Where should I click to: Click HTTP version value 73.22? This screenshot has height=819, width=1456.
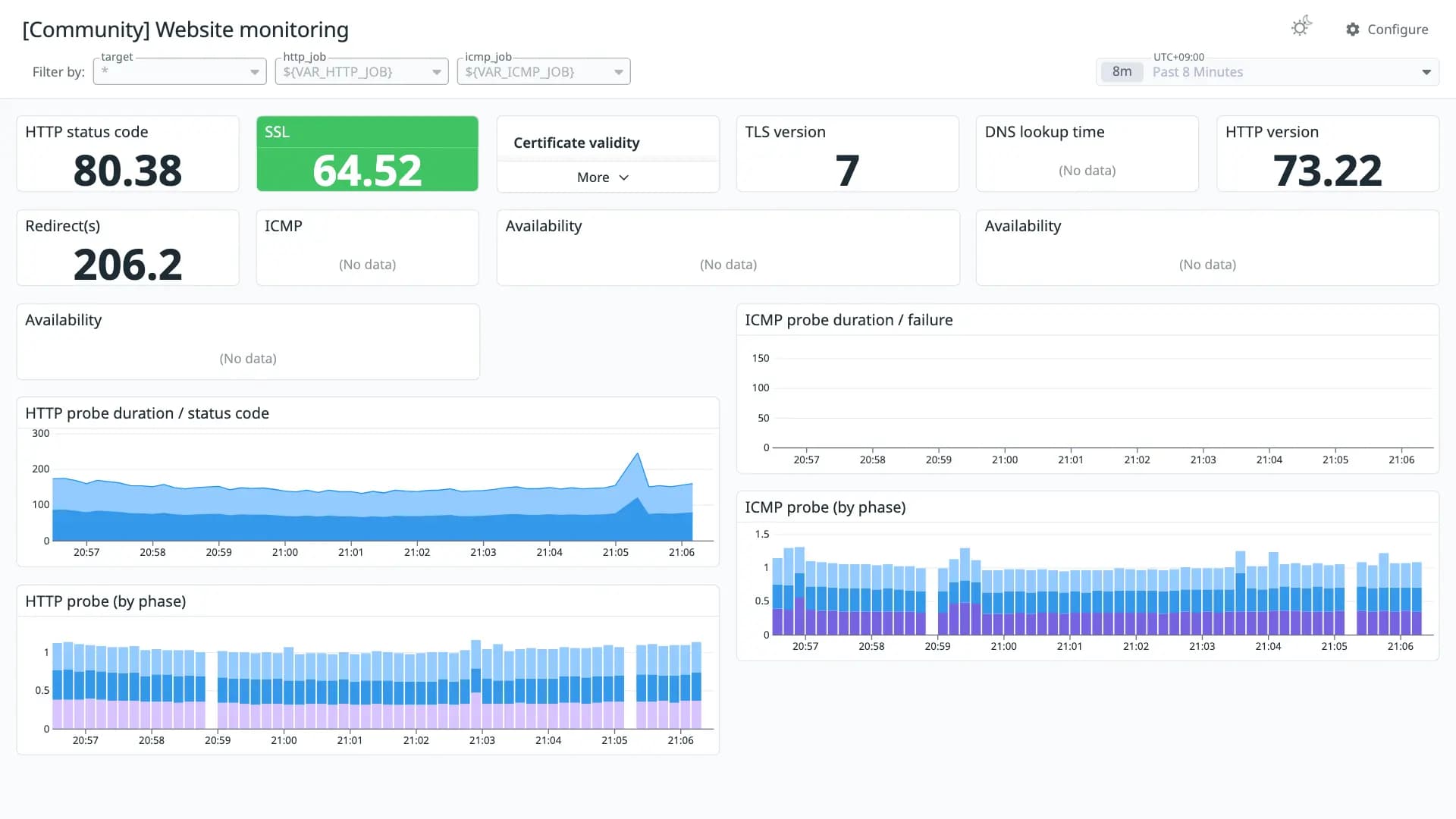coord(1327,170)
